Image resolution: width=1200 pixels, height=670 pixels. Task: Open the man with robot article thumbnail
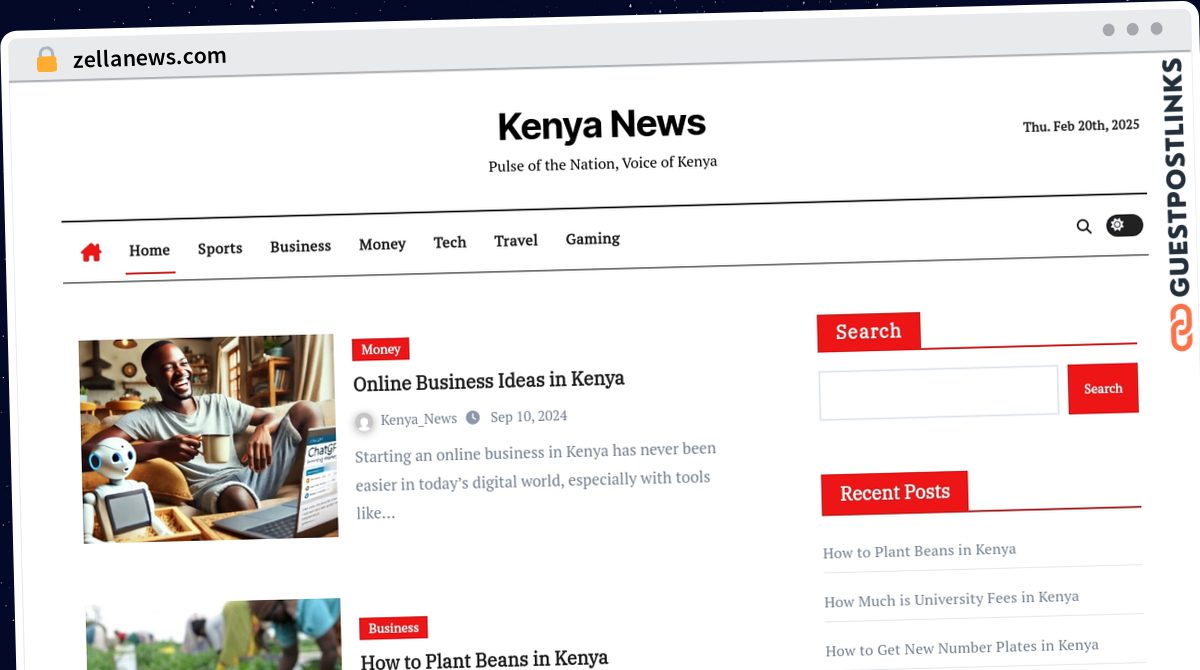(208, 438)
